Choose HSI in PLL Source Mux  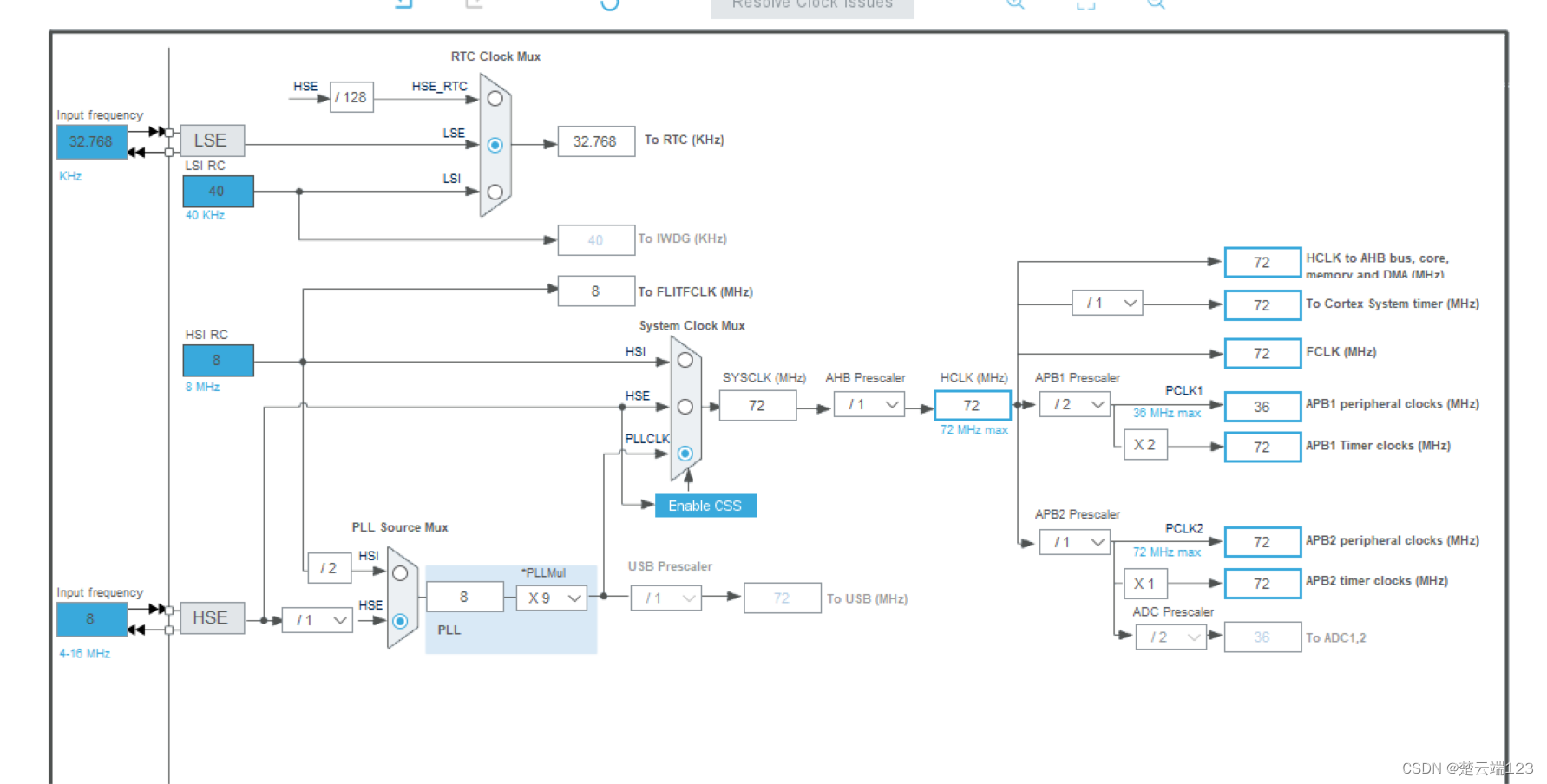tap(400, 573)
